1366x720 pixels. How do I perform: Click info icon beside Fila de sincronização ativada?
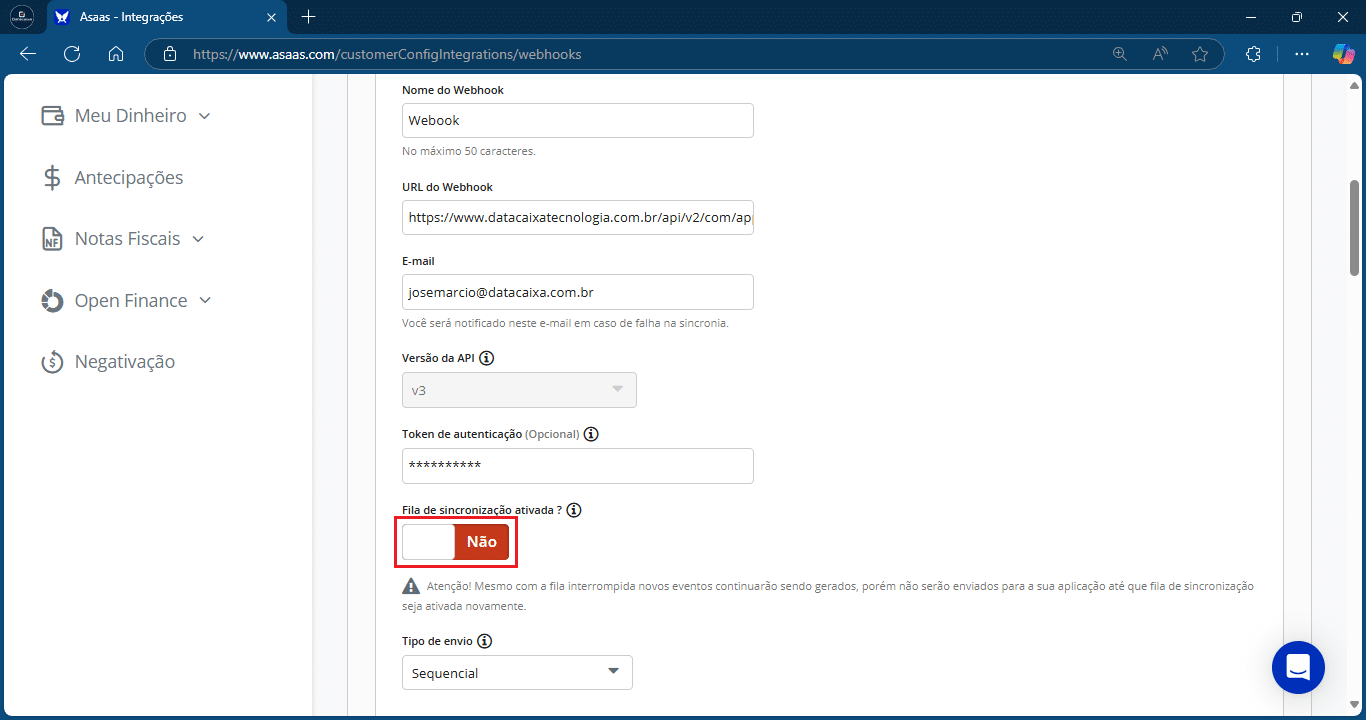click(573, 510)
